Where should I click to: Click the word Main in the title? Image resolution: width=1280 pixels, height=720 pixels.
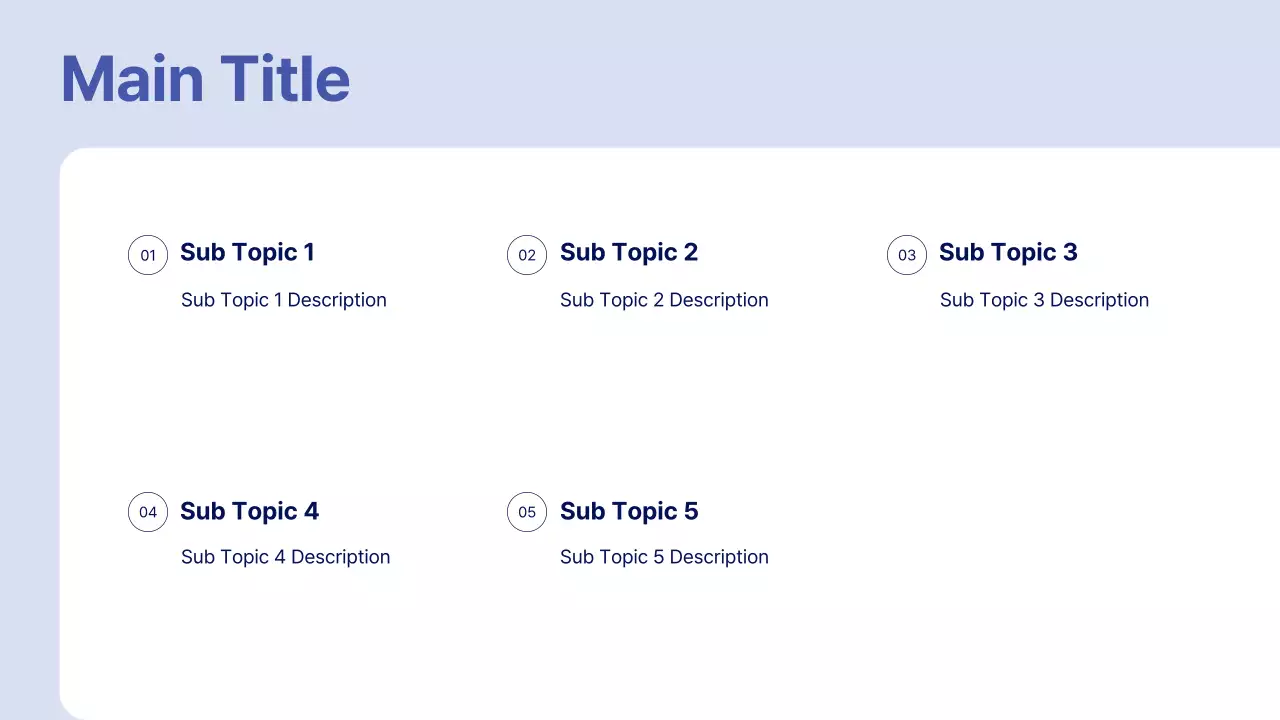click(x=133, y=79)
